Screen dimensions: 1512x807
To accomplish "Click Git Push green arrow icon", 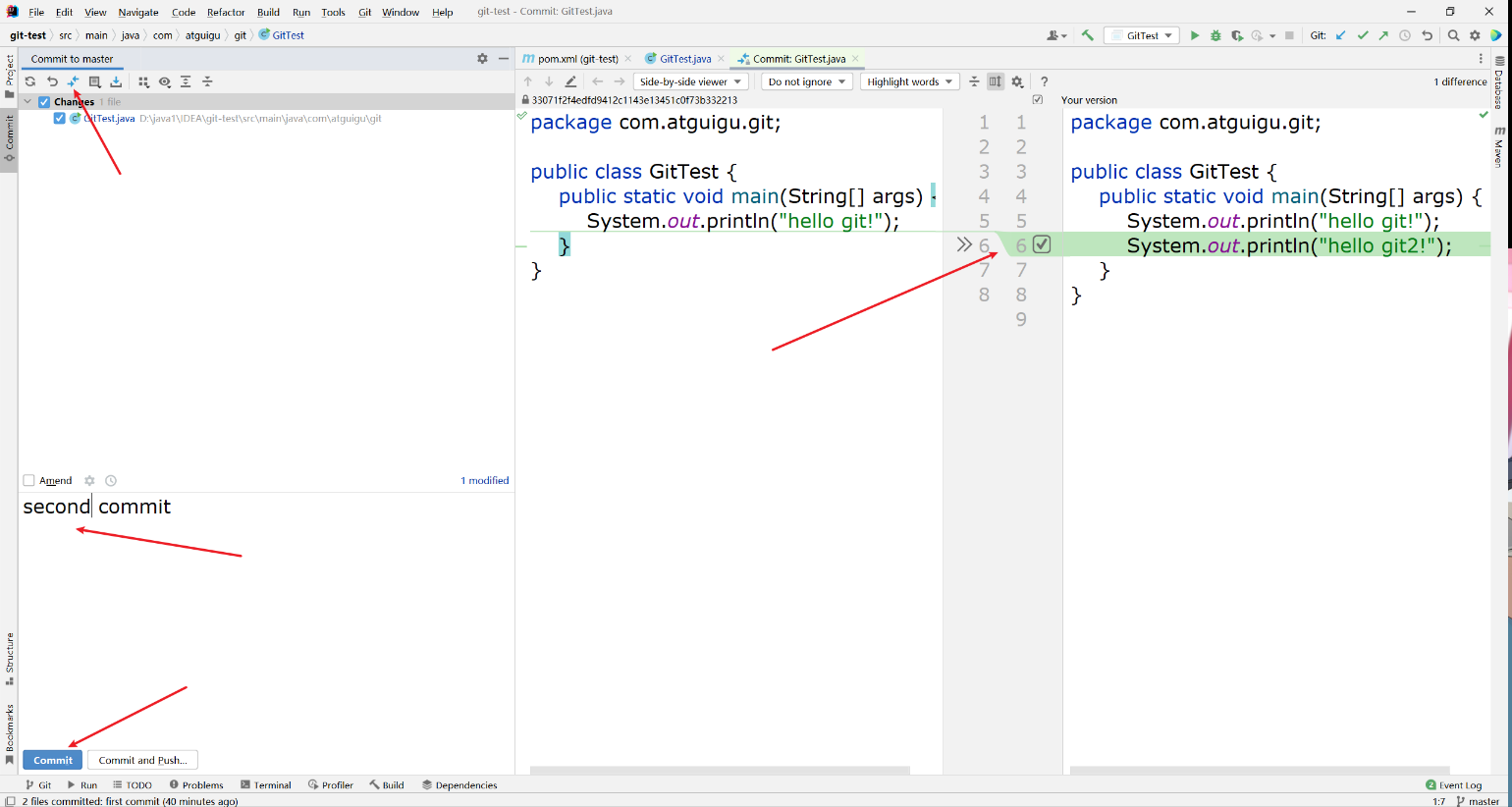I will [1383, 35].
